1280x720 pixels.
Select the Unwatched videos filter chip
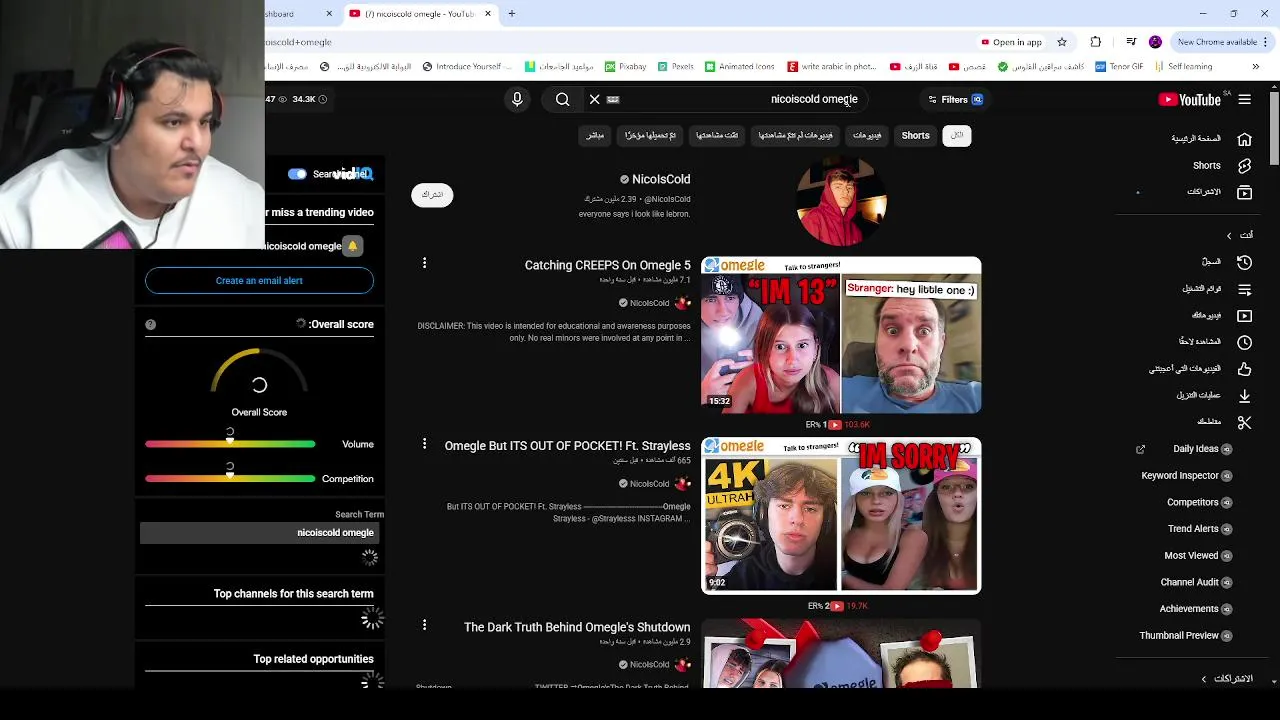(x=795, y=135)
